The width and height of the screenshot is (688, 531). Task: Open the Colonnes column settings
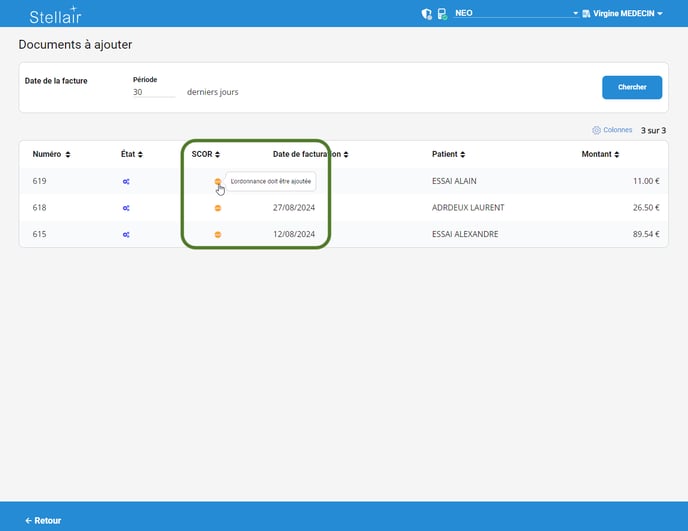tap(612, 130)
